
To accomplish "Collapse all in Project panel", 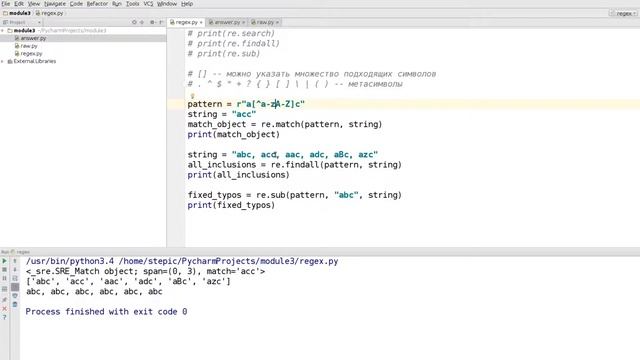I will coord(142,22).
